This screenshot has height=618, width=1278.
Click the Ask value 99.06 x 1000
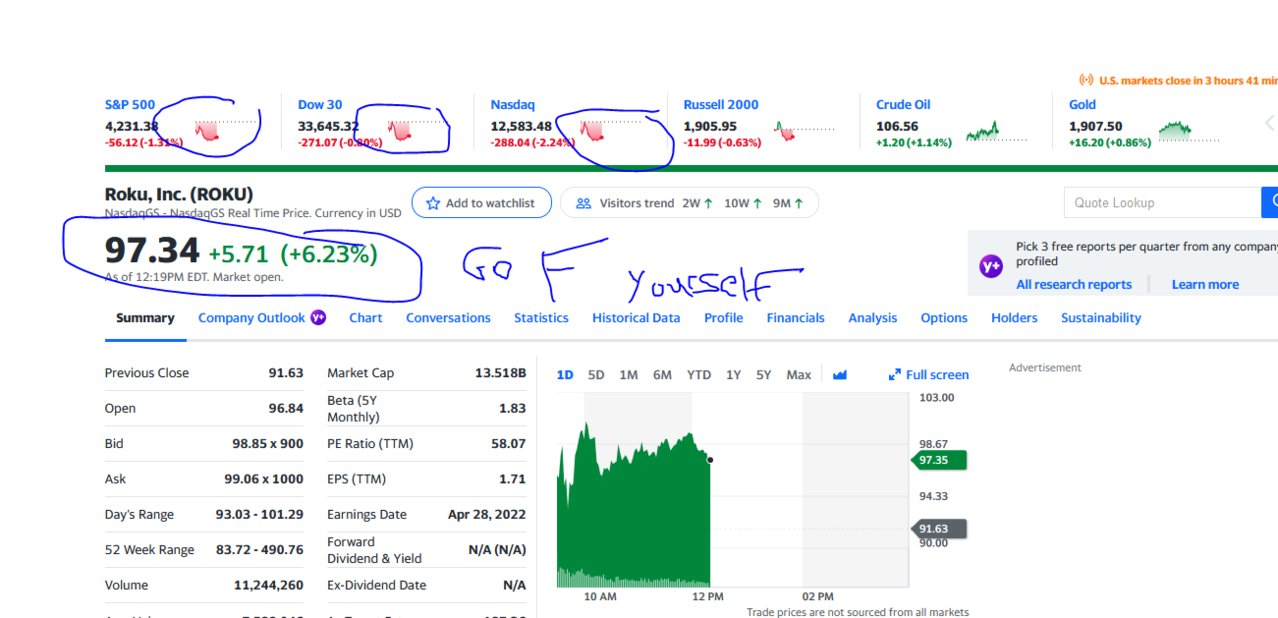(x=264, y=479)
